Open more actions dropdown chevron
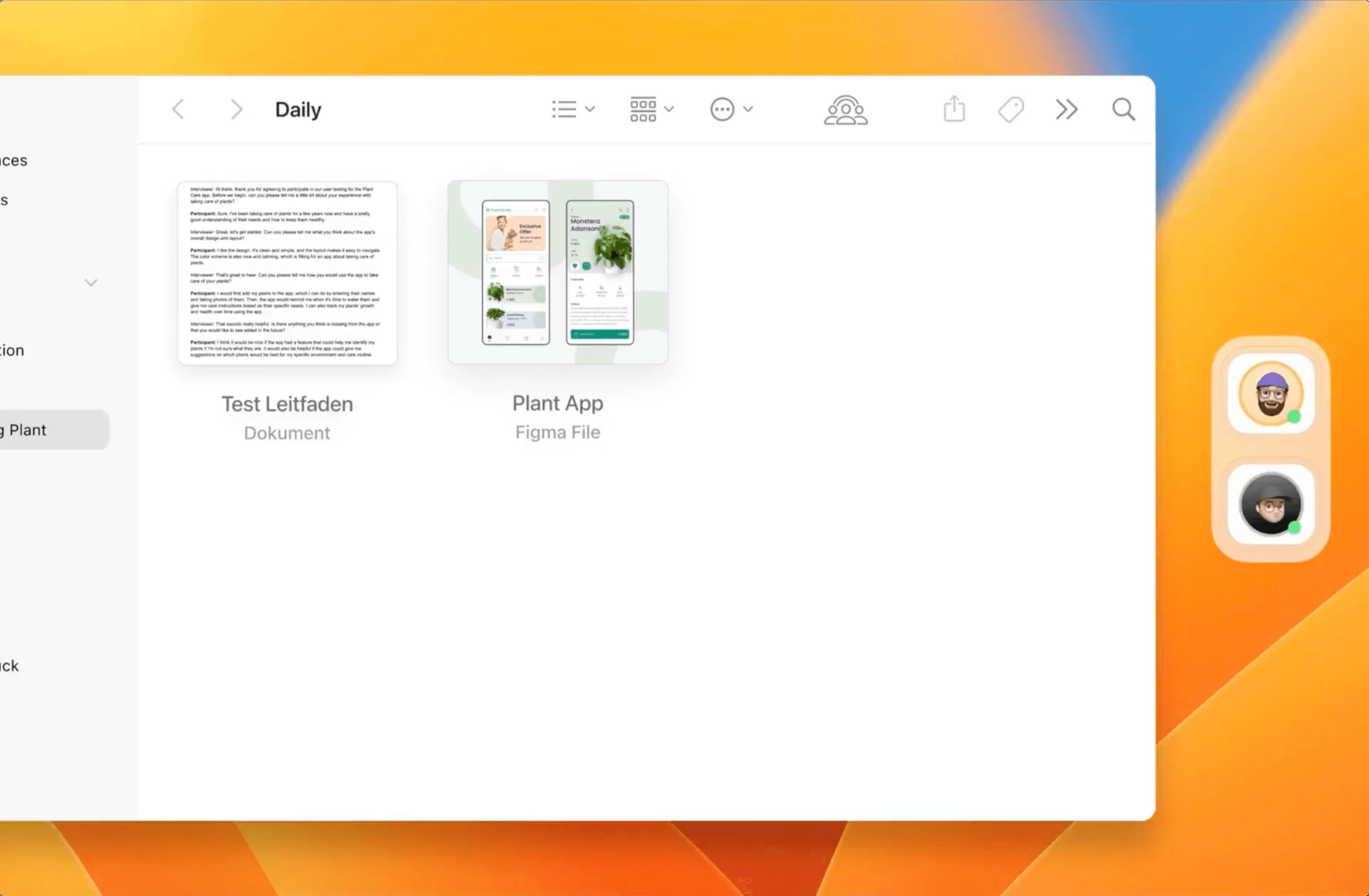1369x896 pixels. [748, 109]
